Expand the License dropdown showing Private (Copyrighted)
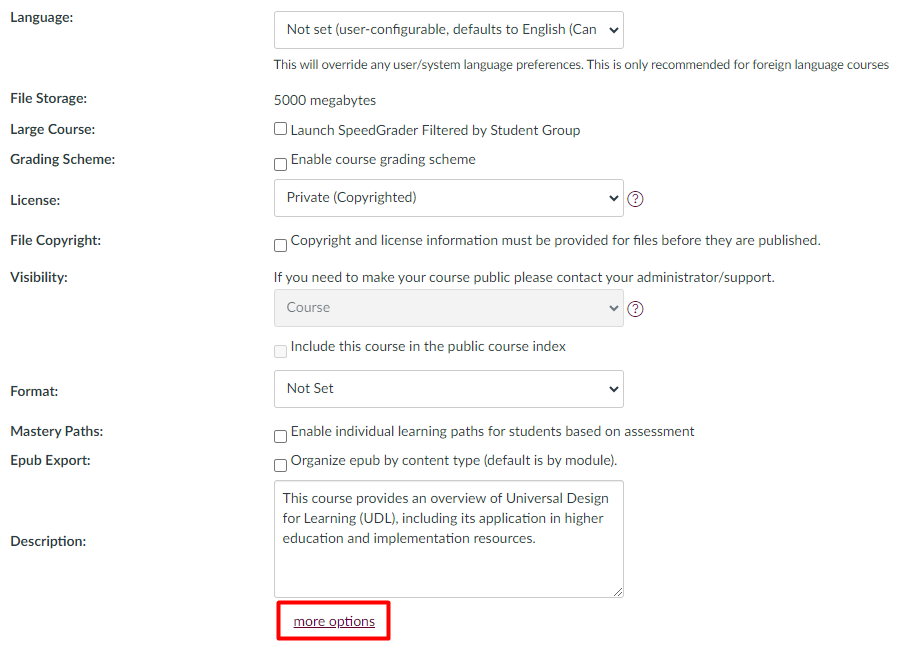The image size is (923, 649). (x=448, y=198)
